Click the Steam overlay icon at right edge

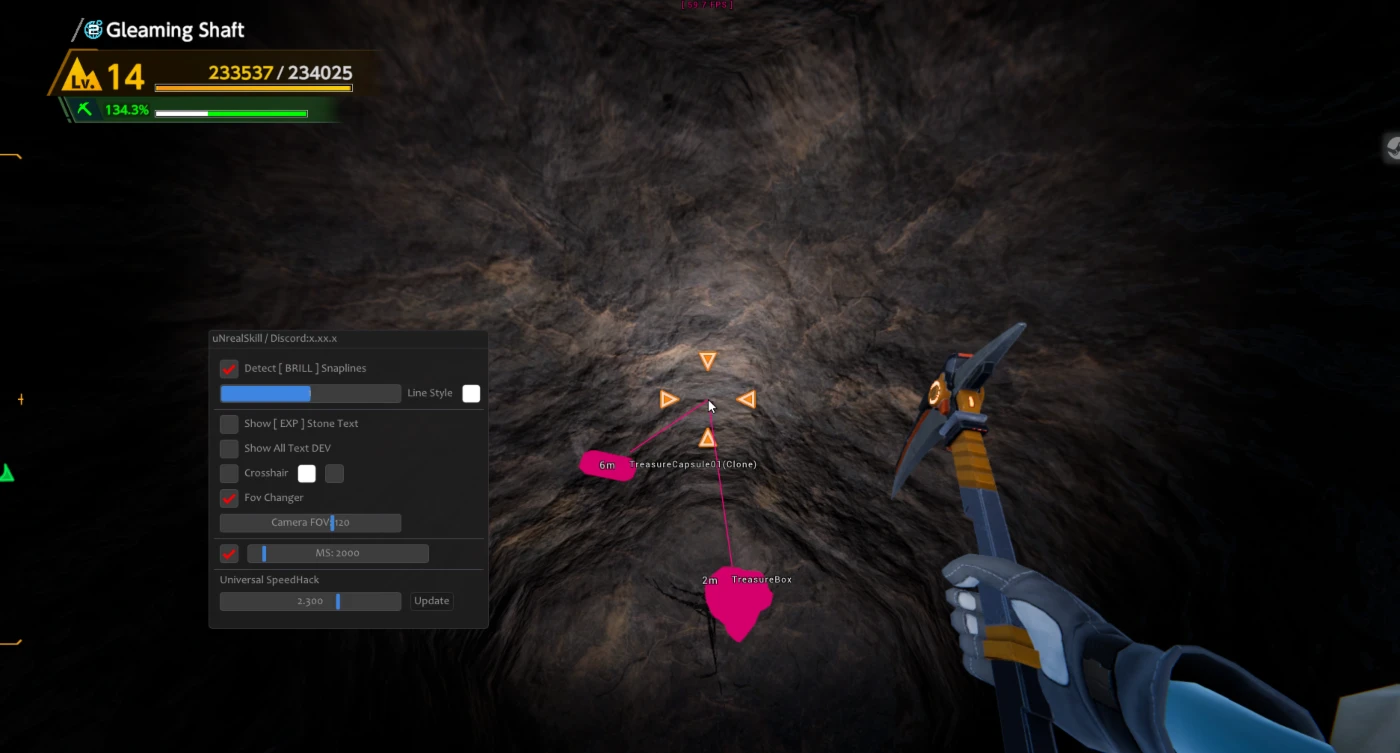coord(1392,149)
